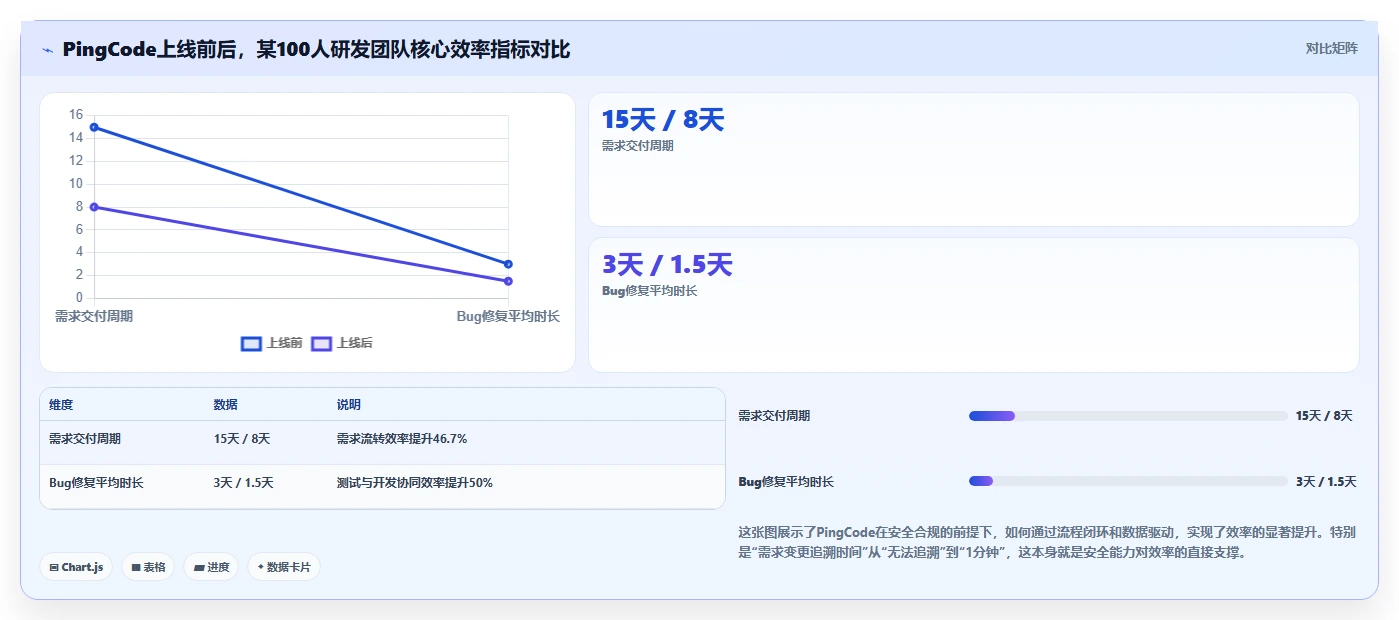Click the icon in 进度 chip
This screenshot has height=620, width=1399.
click(x=199, y=568)
